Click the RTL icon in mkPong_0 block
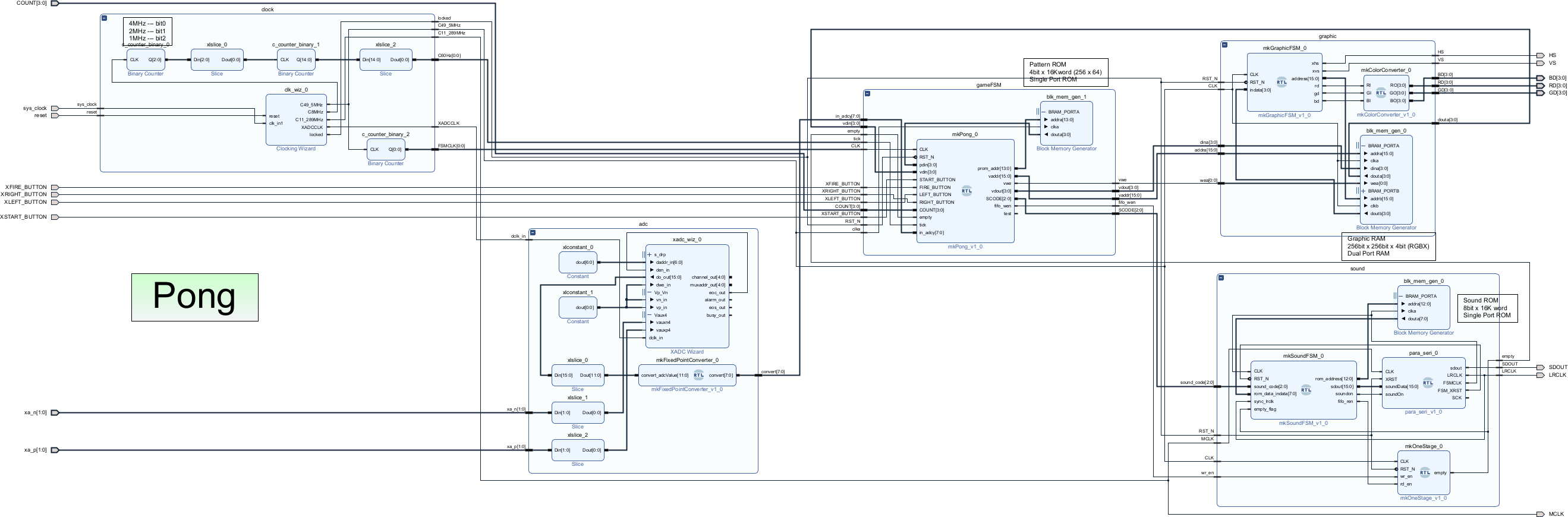Image resolution: width=1568 pixels, height=517 pixels. click(x=966, y=191)
